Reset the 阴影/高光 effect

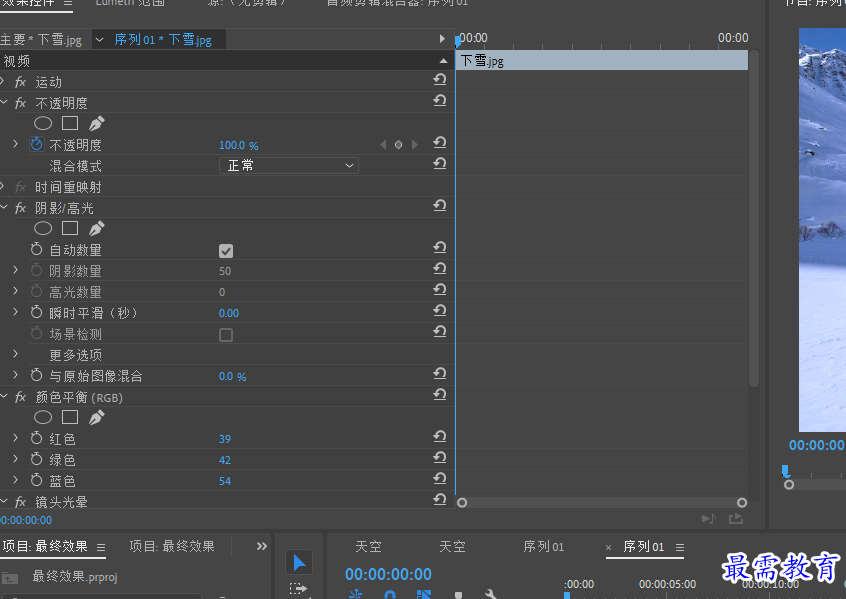(x=440, y=206)
